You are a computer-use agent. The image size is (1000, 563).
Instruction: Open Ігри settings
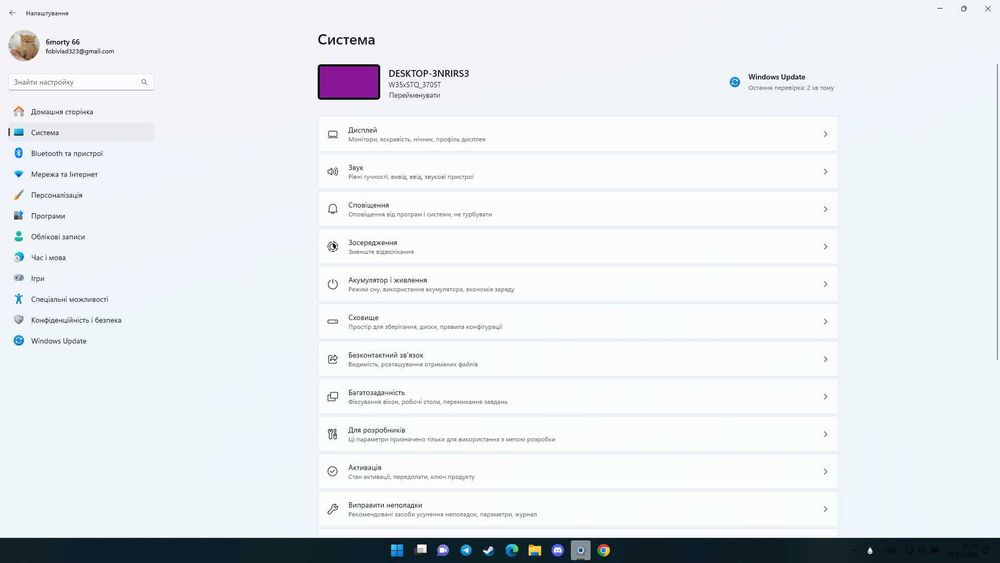tap(81, 279)
